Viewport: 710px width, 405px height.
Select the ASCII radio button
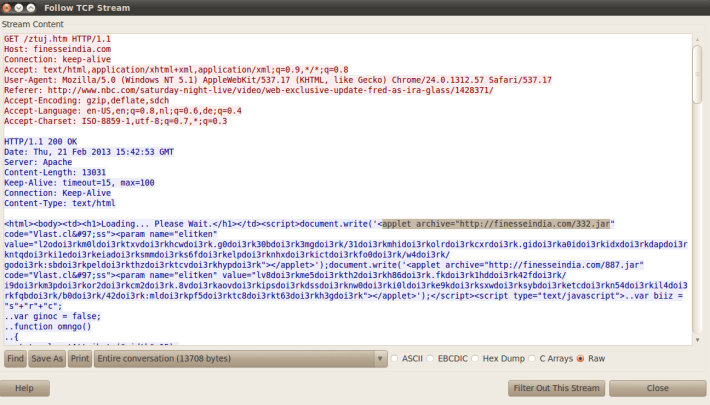pyautogui.click(x=395, y=359)
